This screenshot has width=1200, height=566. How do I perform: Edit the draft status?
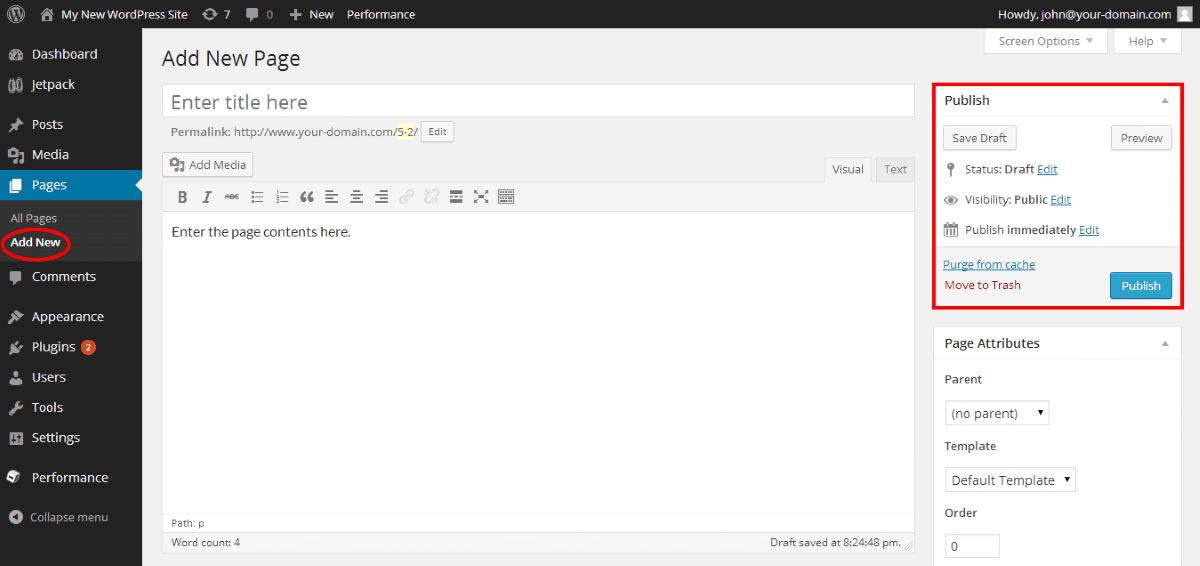point(1047,169)
